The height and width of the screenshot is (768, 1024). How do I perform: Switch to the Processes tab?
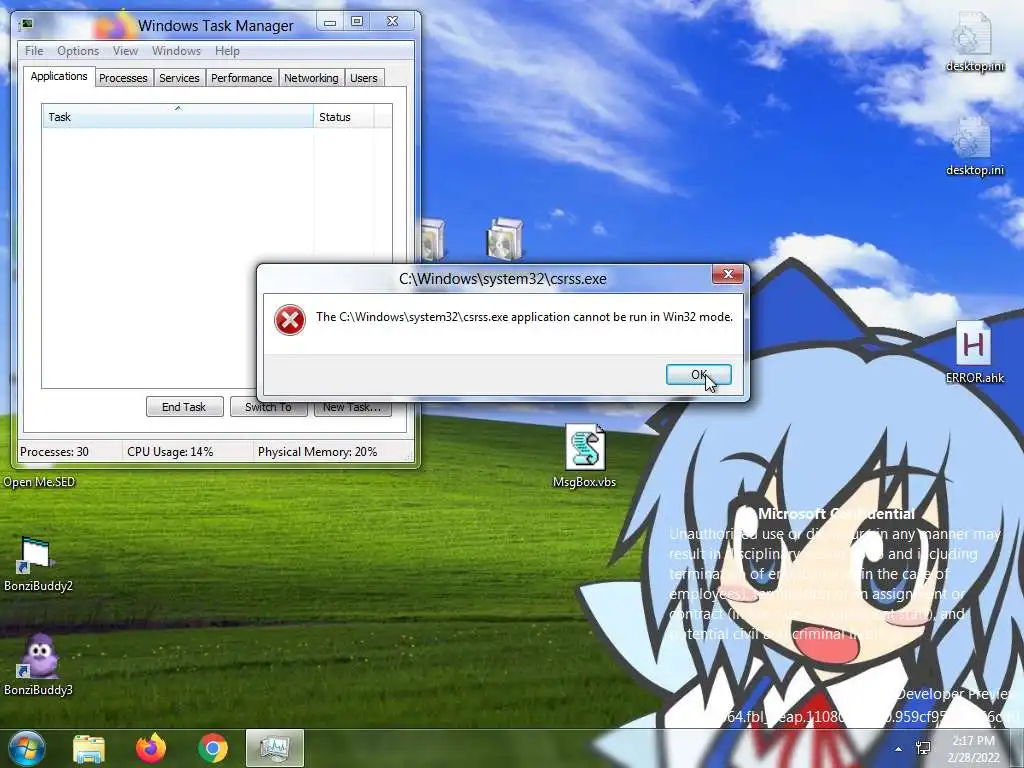(123, 78)
